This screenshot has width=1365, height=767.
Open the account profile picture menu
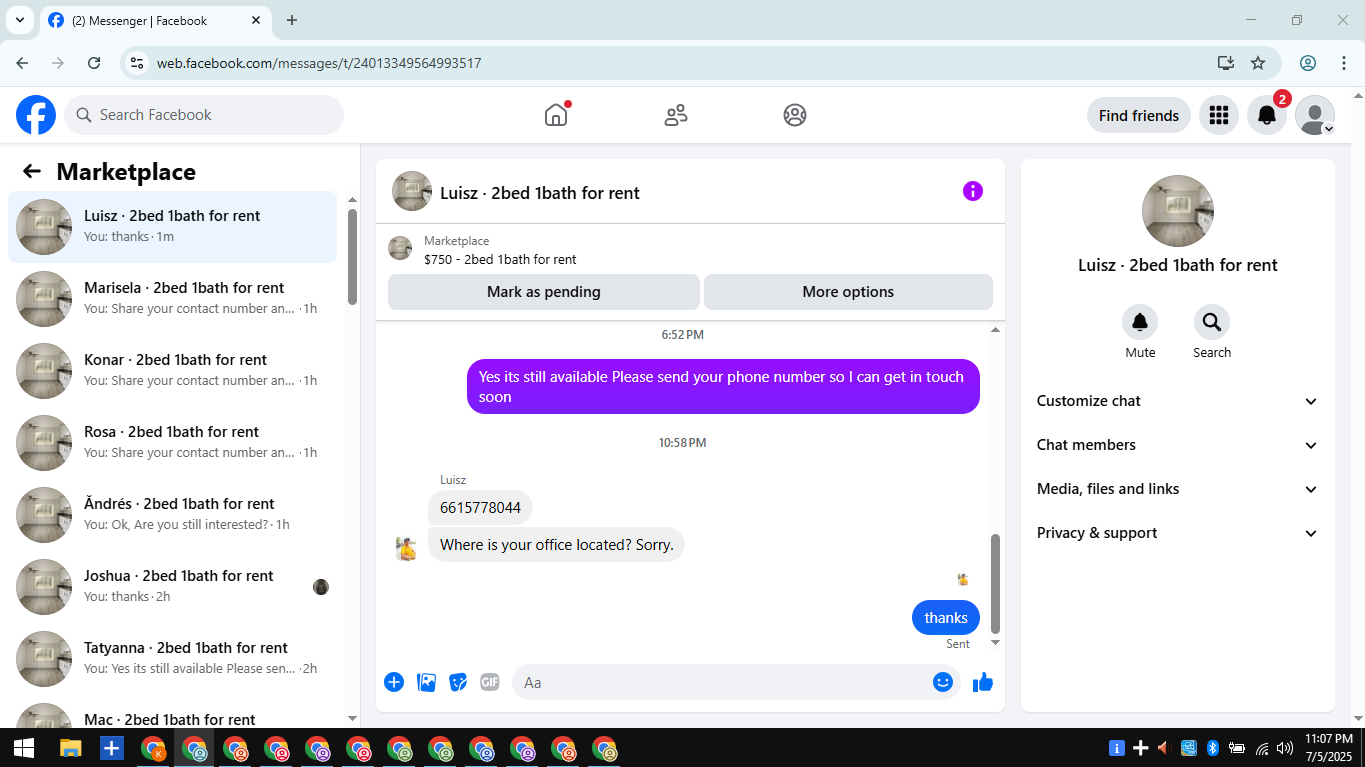pyautogui.click(x=1315, y=115)
